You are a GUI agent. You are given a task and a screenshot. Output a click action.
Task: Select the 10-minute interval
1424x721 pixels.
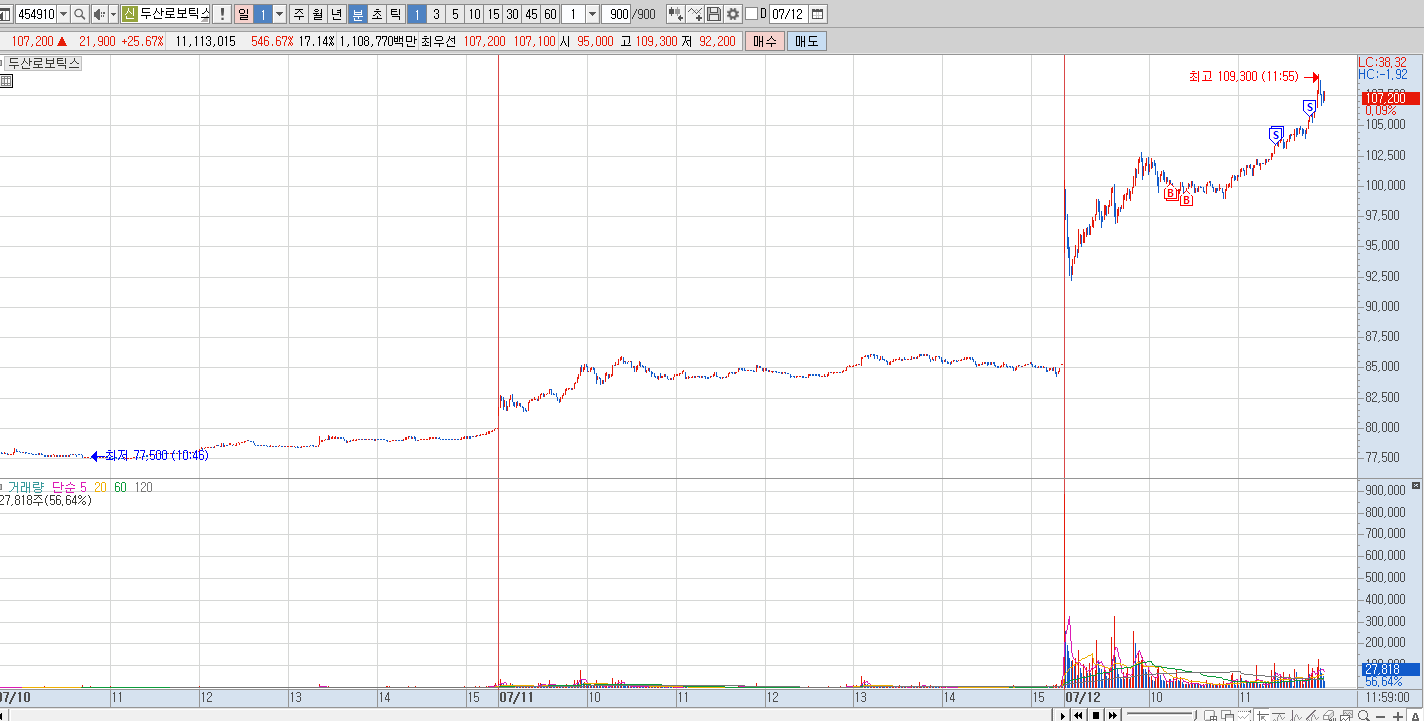coord(474,14)
